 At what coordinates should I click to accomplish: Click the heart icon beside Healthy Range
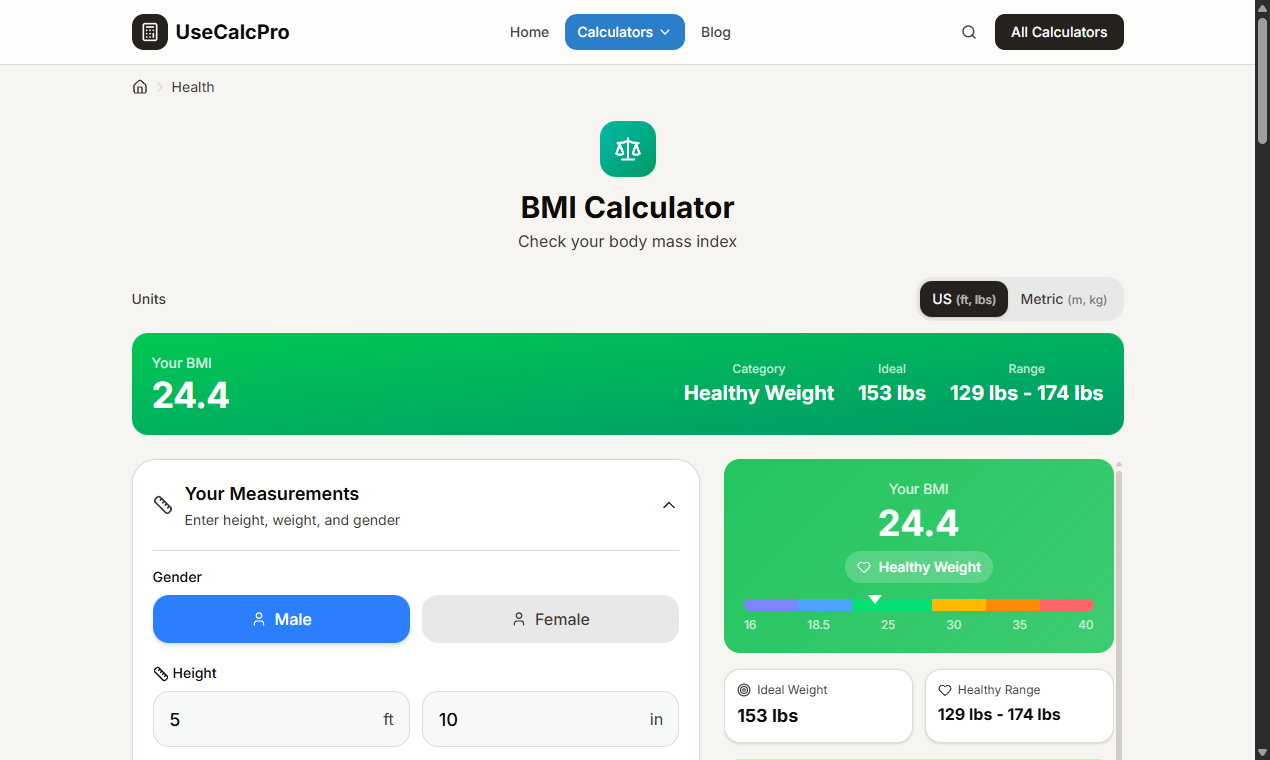tap(945, 690)
